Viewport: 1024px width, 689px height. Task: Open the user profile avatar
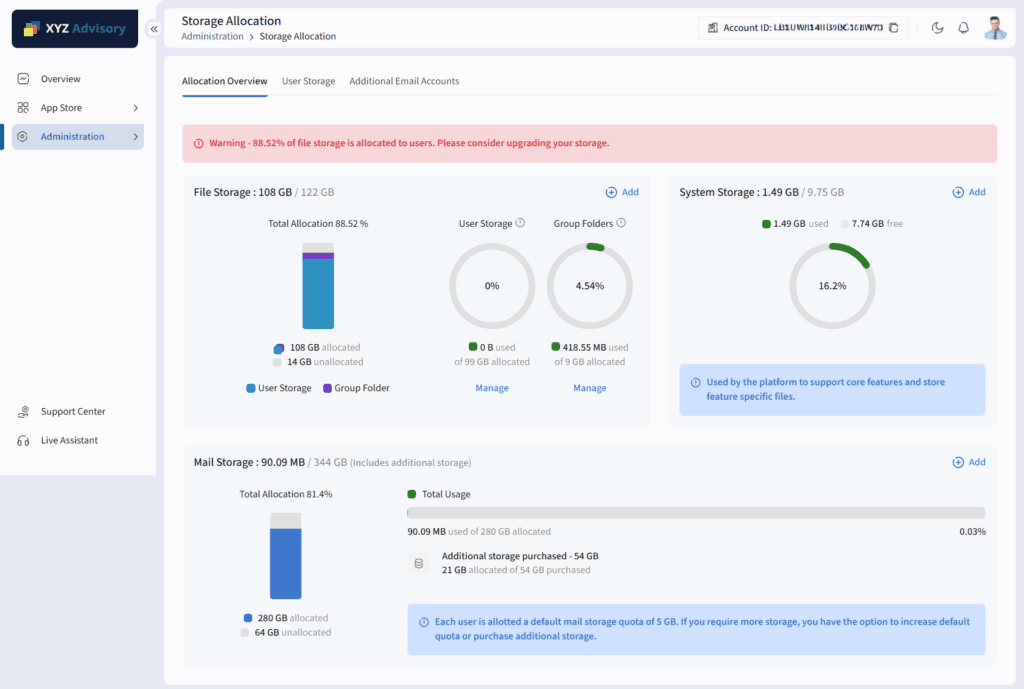pos(994,28)
